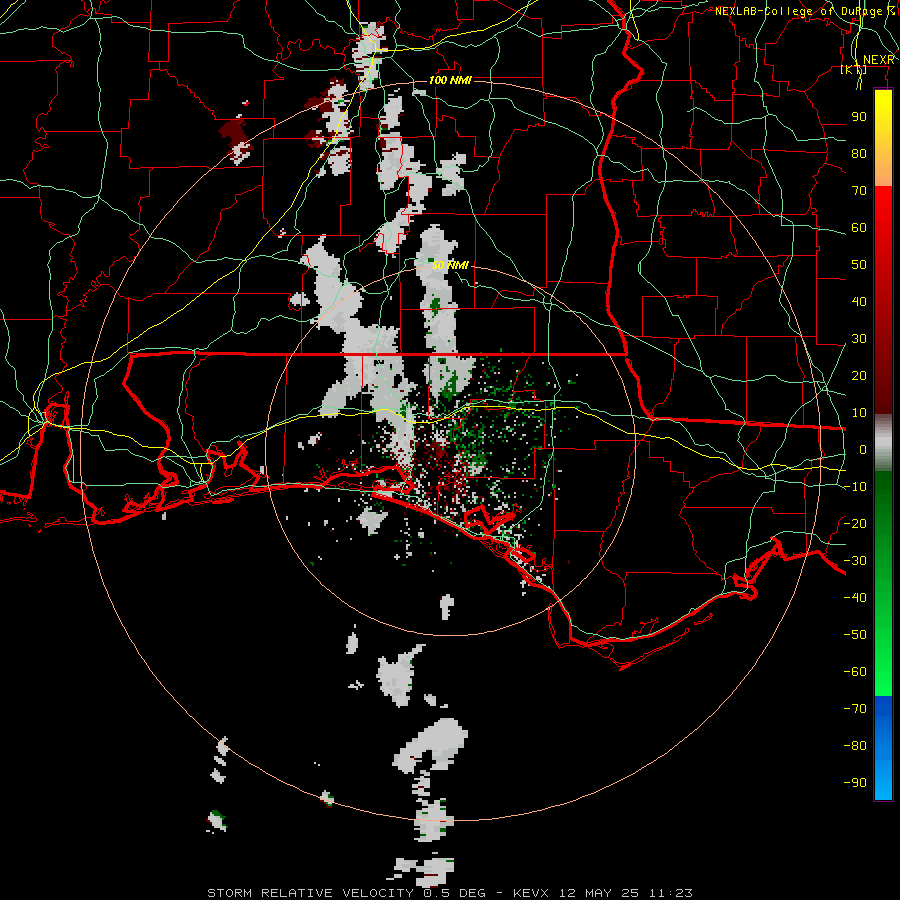Click the gray zero-velocity segment of the color bar
The width and height of the screenshot is (900, 900).
(x=883, y=443)
